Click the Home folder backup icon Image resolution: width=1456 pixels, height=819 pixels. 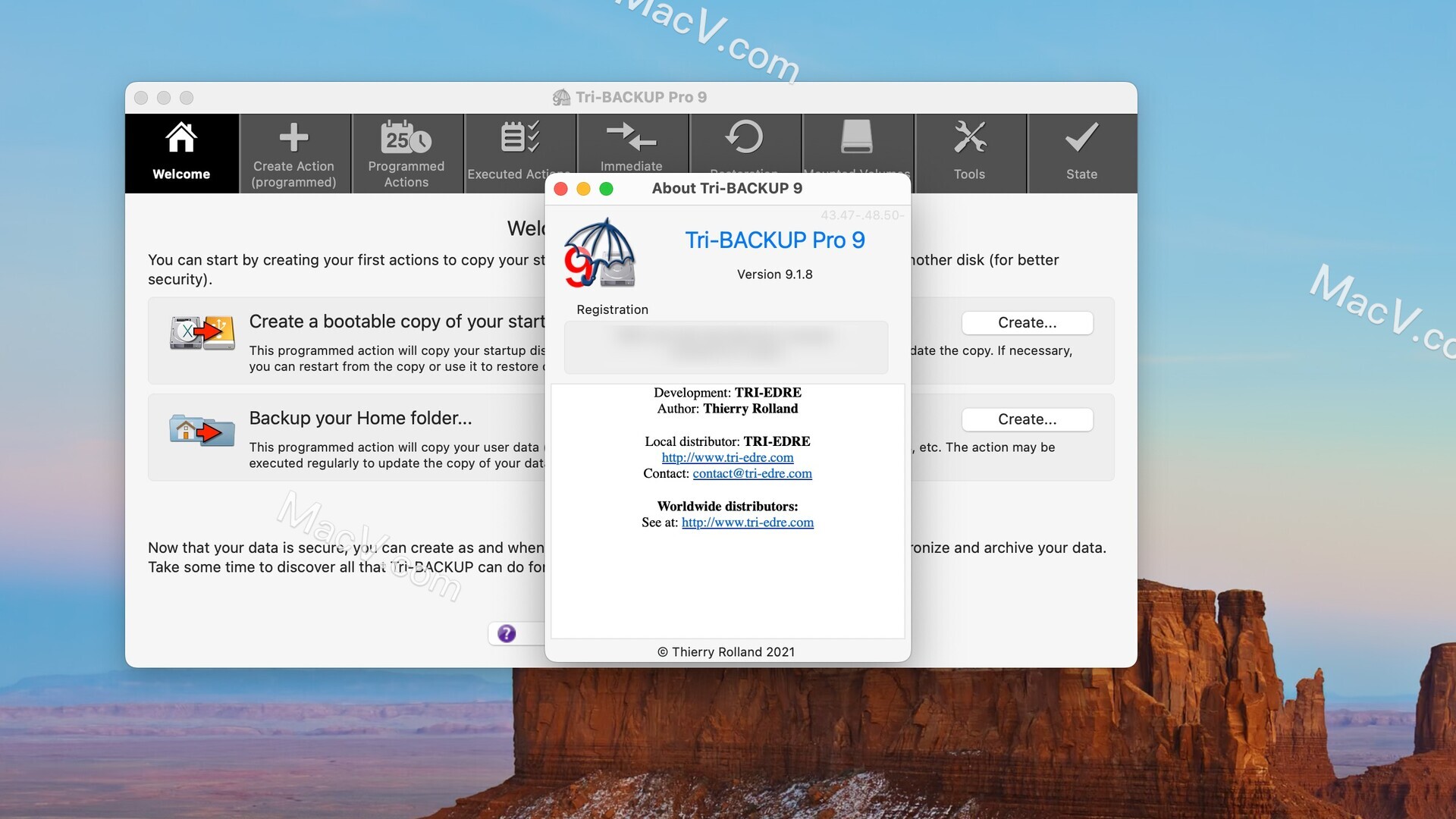click(x=202, y=430)
